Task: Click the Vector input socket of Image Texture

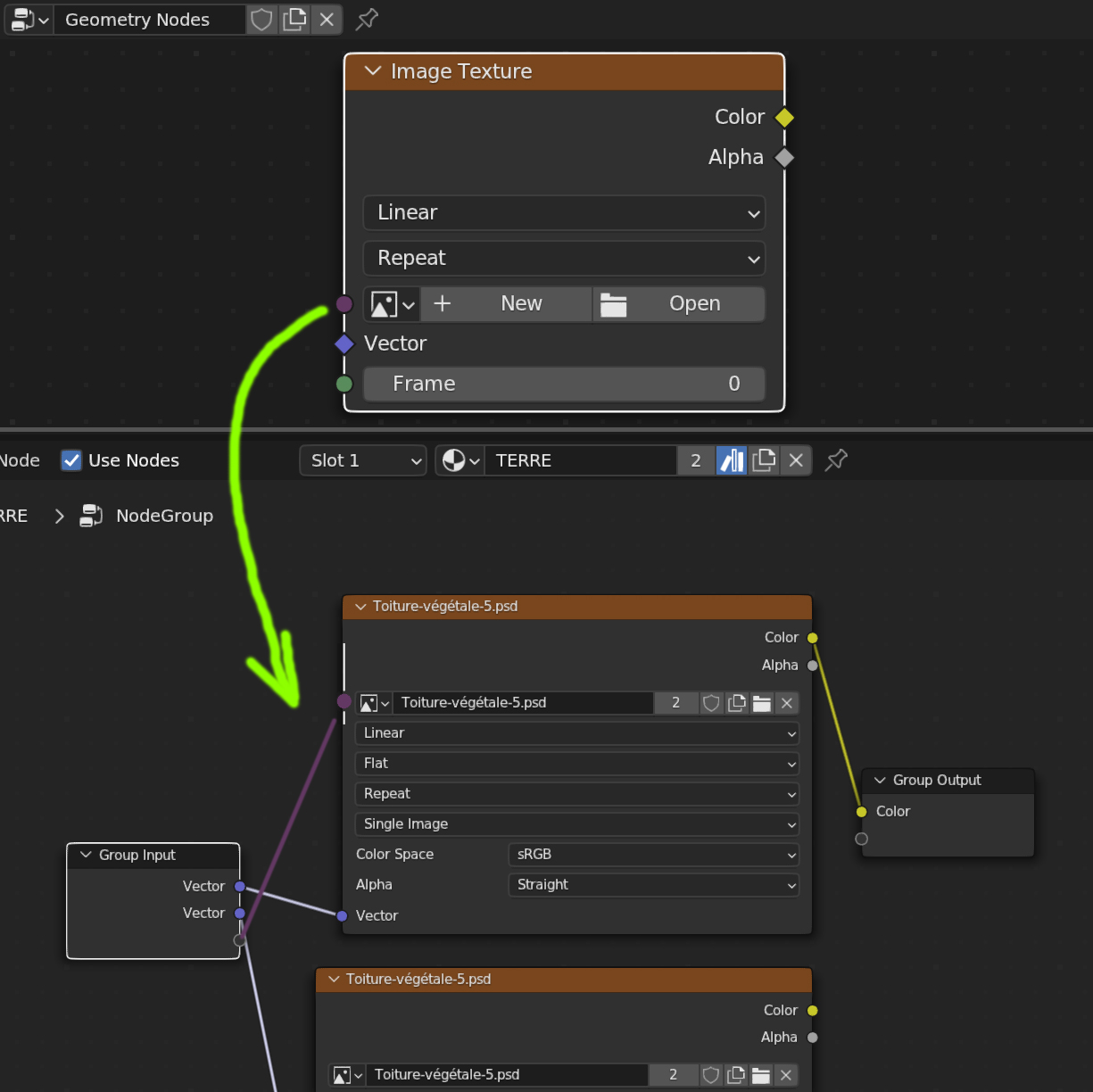Action: point(344,343)
